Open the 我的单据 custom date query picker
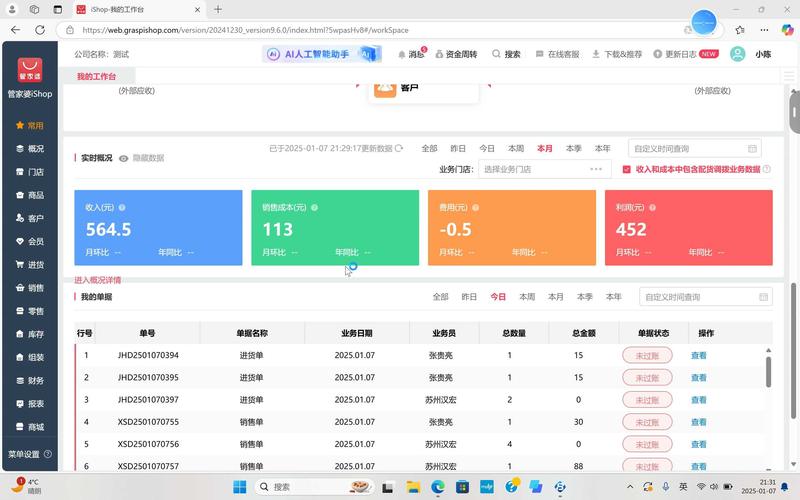Viewport: 800px width, 500px height. coord(706,297)
